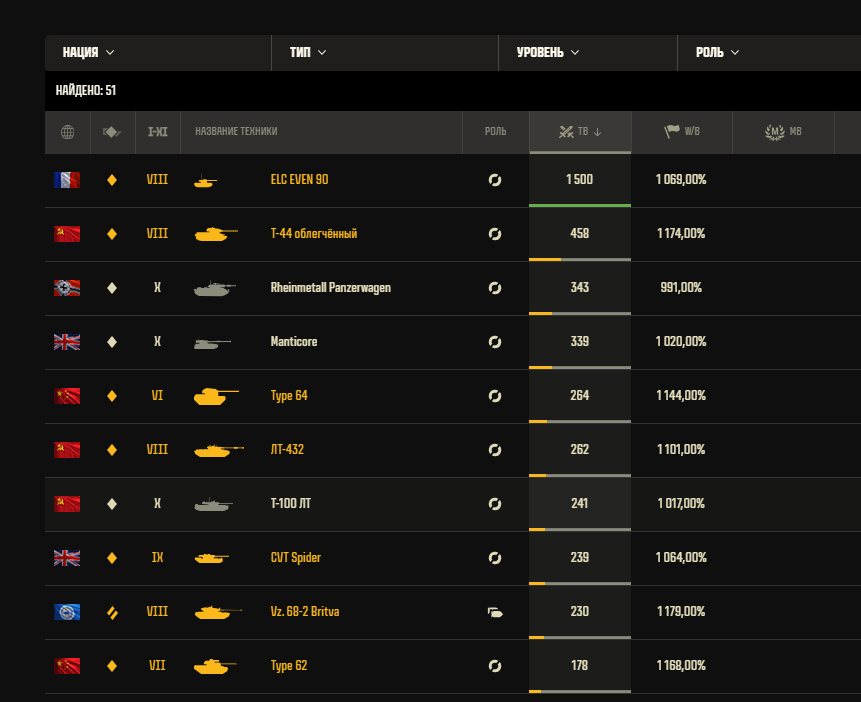Image resolution: width=861 pixels, height=702 pixels.
Task: Sort by МВ mastery column header
Action: 783,132
